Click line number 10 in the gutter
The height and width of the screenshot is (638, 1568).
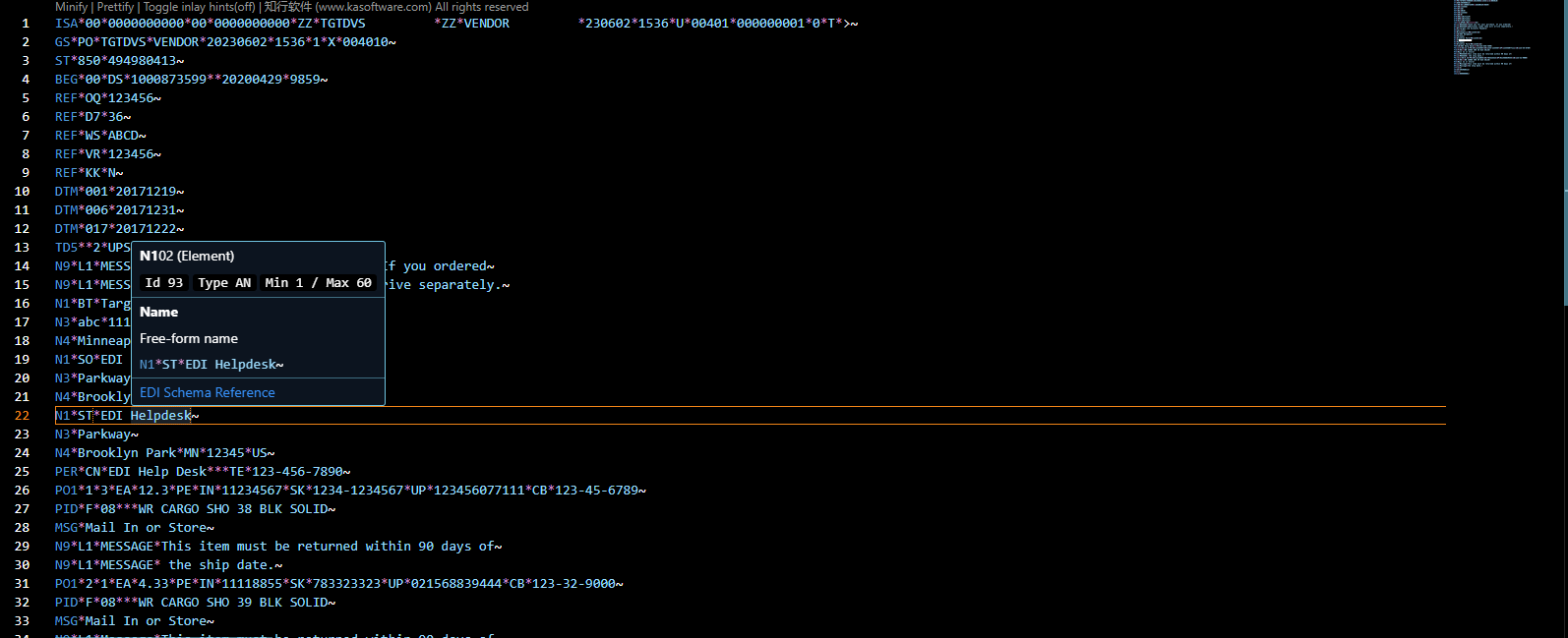22,191
